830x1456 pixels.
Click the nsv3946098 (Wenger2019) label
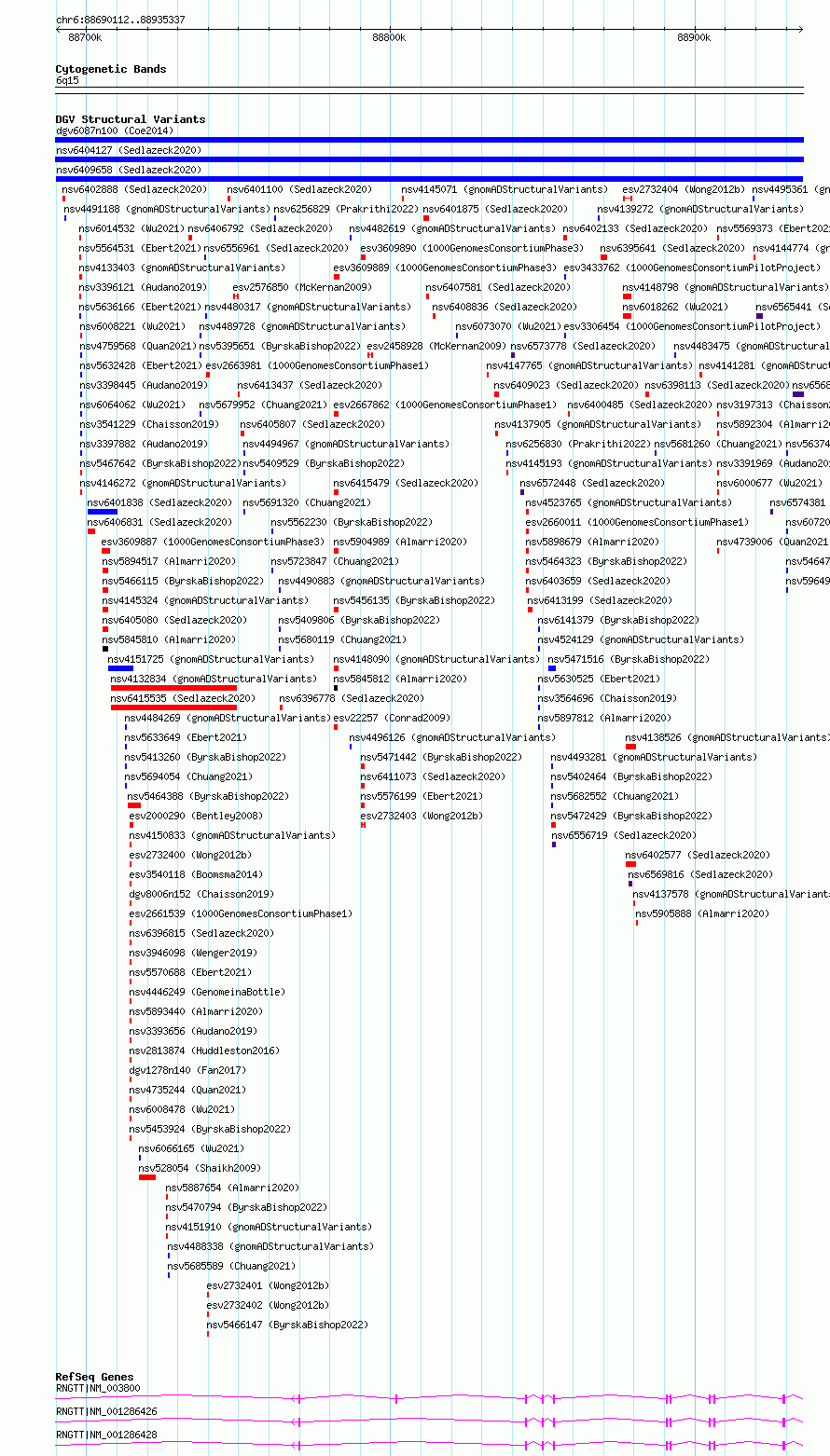[x=193, y=953]
